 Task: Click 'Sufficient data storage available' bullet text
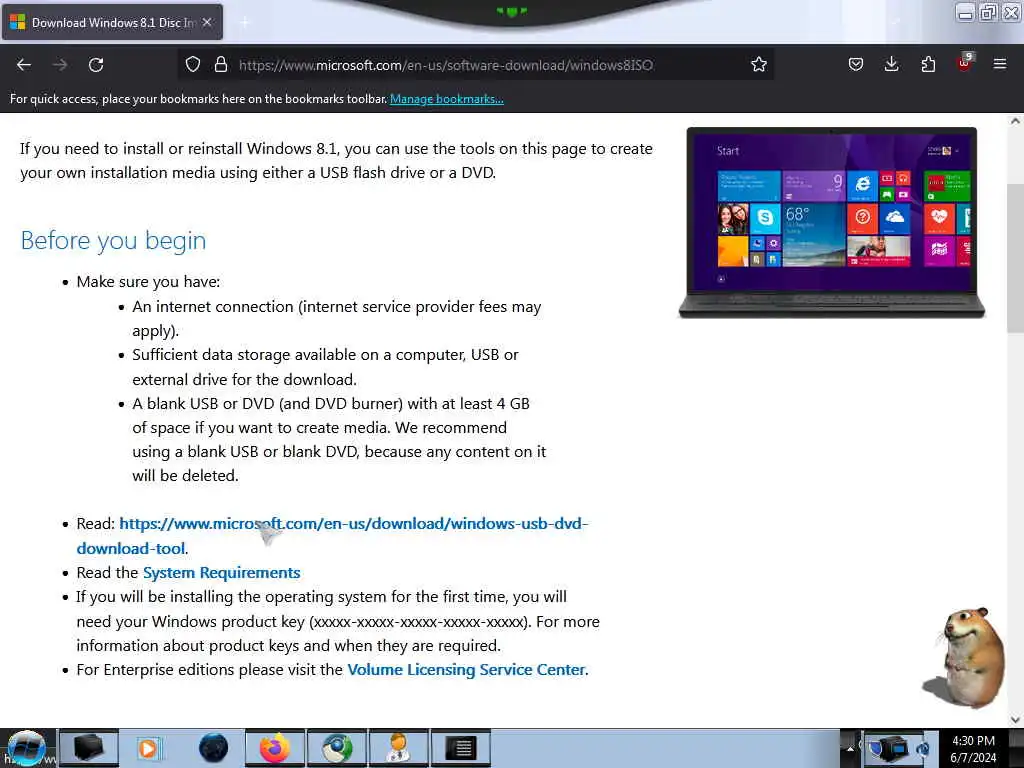click(325, 367)
